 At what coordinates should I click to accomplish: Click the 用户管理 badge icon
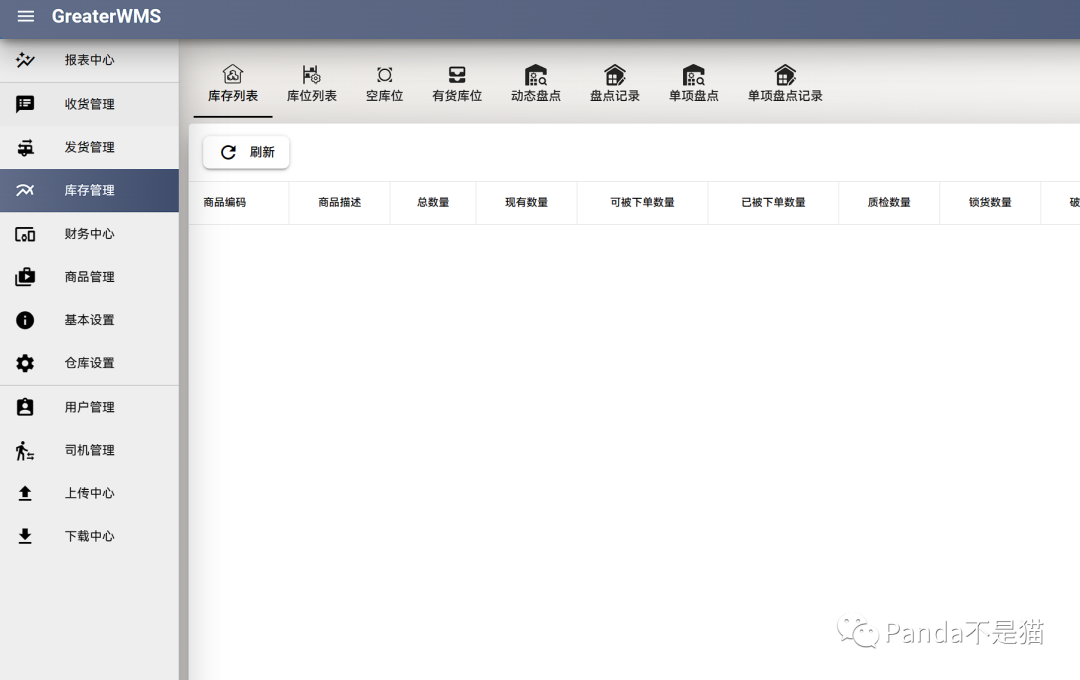tap(25, 407)
